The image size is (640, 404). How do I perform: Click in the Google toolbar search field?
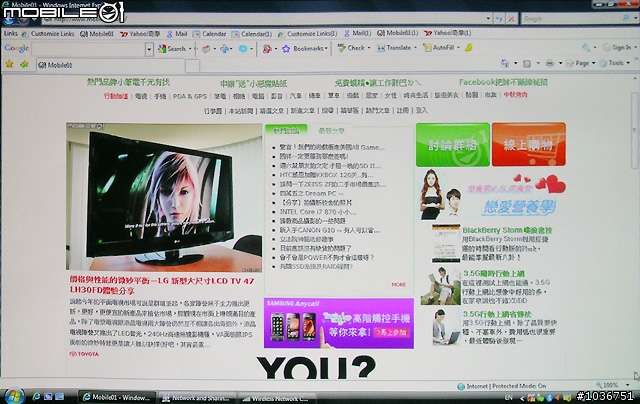pos(88,49)
